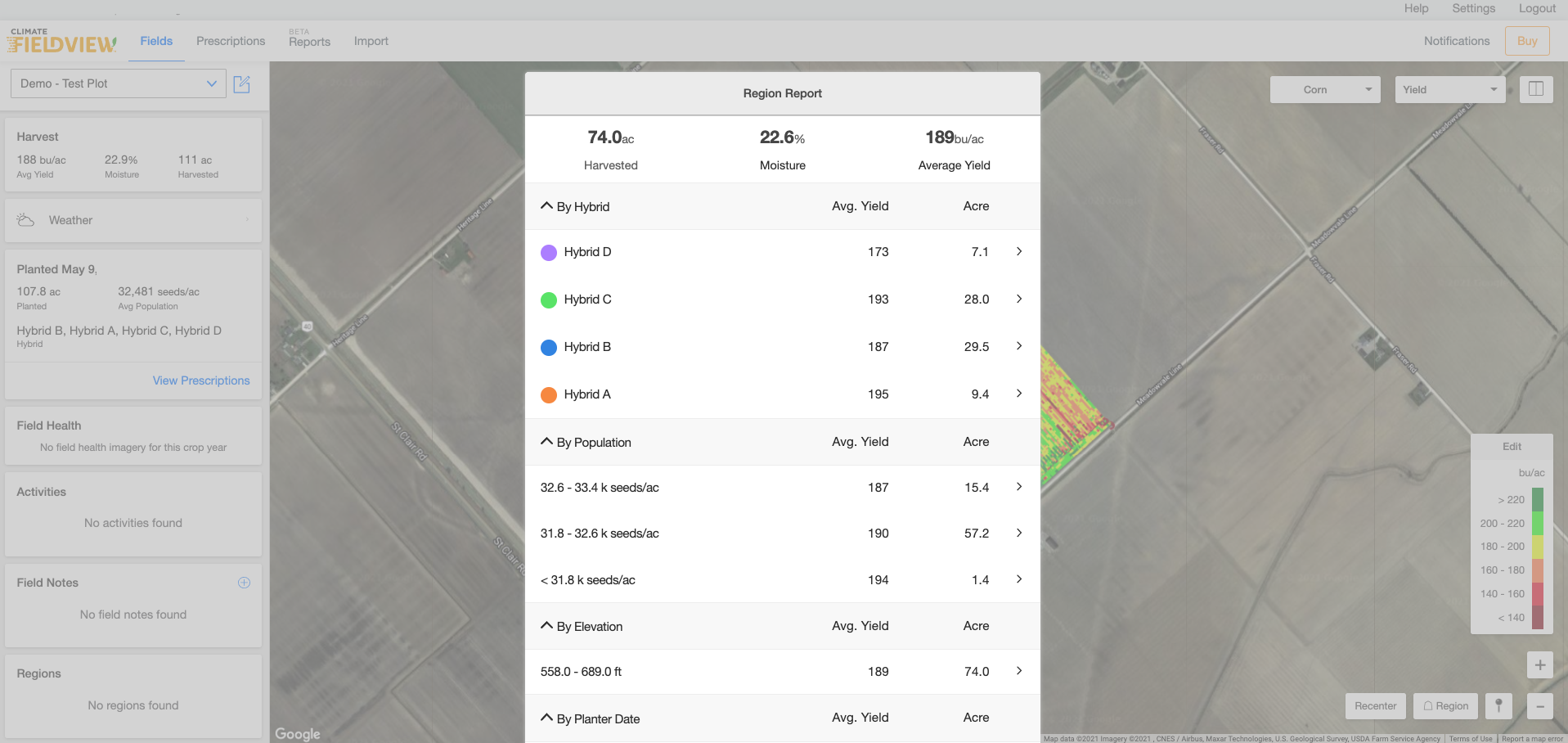This screenshot has width=1568, height=743.
Task: Open < 31.8 k seeds/ac row chevron
Action: click(x=1019, y=579)
